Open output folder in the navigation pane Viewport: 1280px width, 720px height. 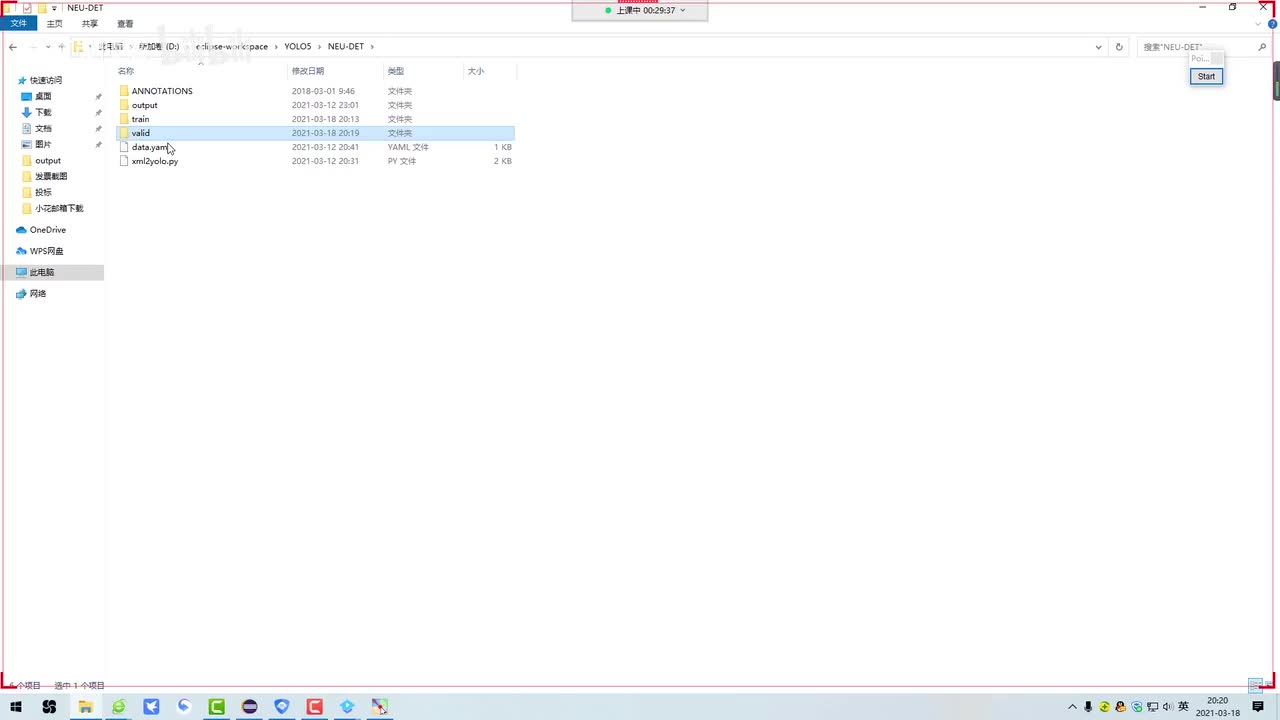[x=47, y=161]
